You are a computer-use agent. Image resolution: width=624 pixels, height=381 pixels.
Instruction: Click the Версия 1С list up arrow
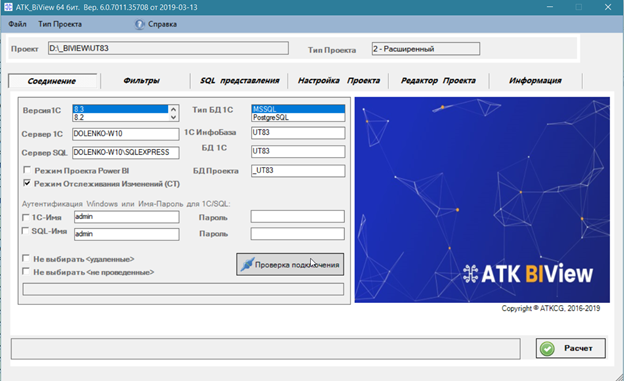coord(174,109)
